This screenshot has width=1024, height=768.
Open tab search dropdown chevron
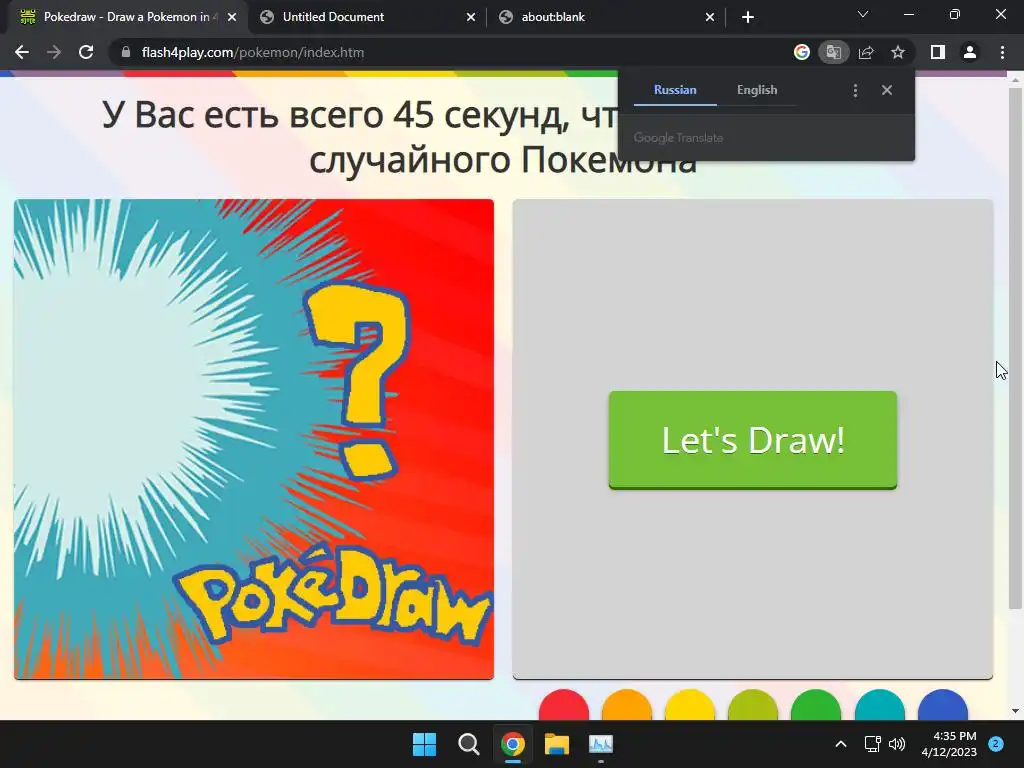point(863,14)
